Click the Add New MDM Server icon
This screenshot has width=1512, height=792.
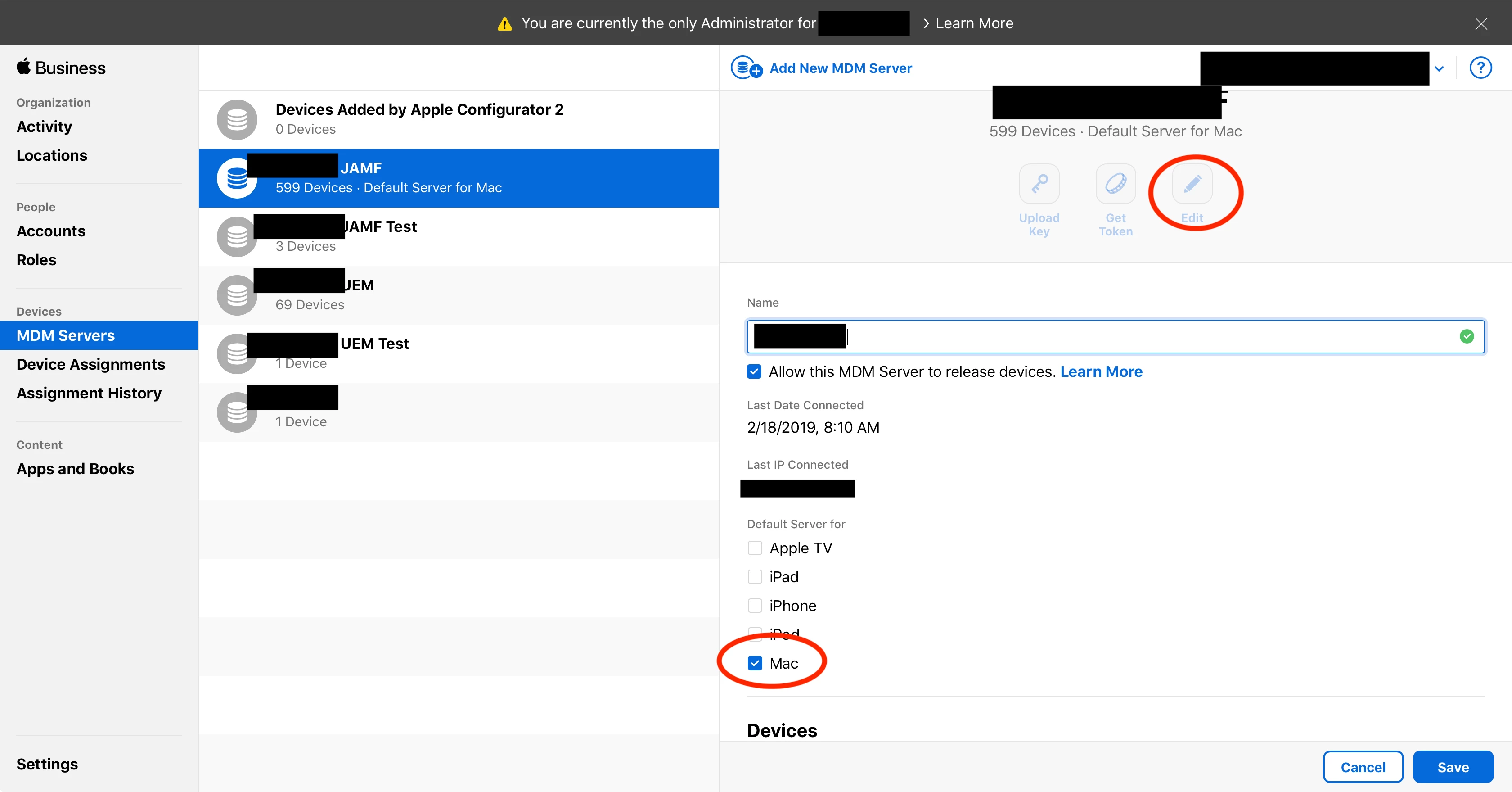746,68
